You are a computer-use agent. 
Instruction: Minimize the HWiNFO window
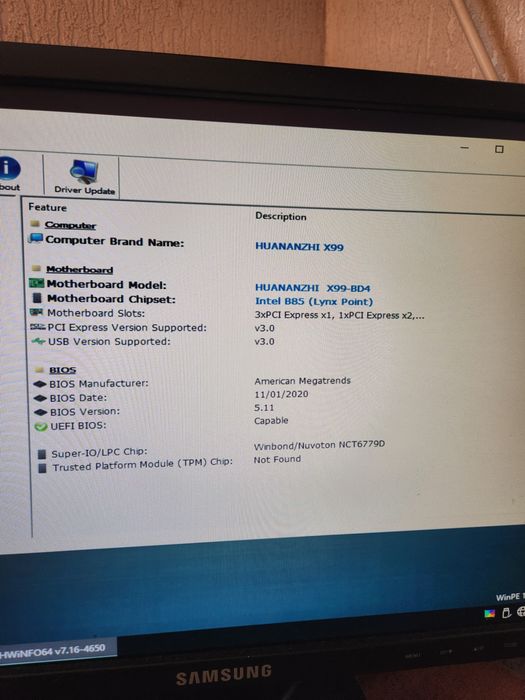(x=465, y=147)
